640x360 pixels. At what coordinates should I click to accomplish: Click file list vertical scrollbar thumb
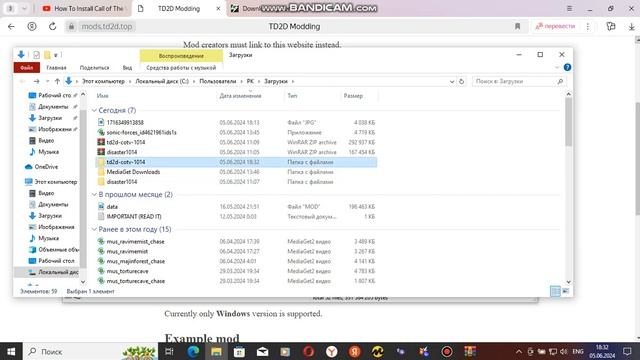(568, 122)
